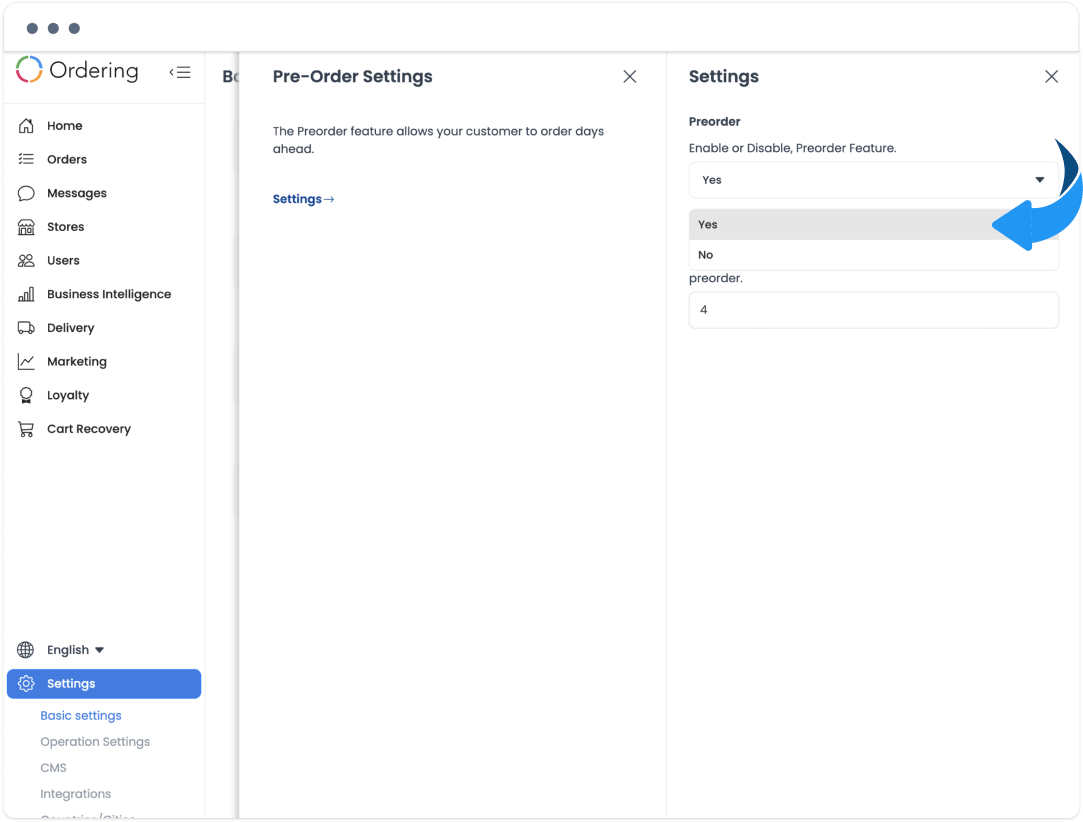This screenshot has width=1083, height=822.
Task: Open Basic settings submenu
Action: 81,716
